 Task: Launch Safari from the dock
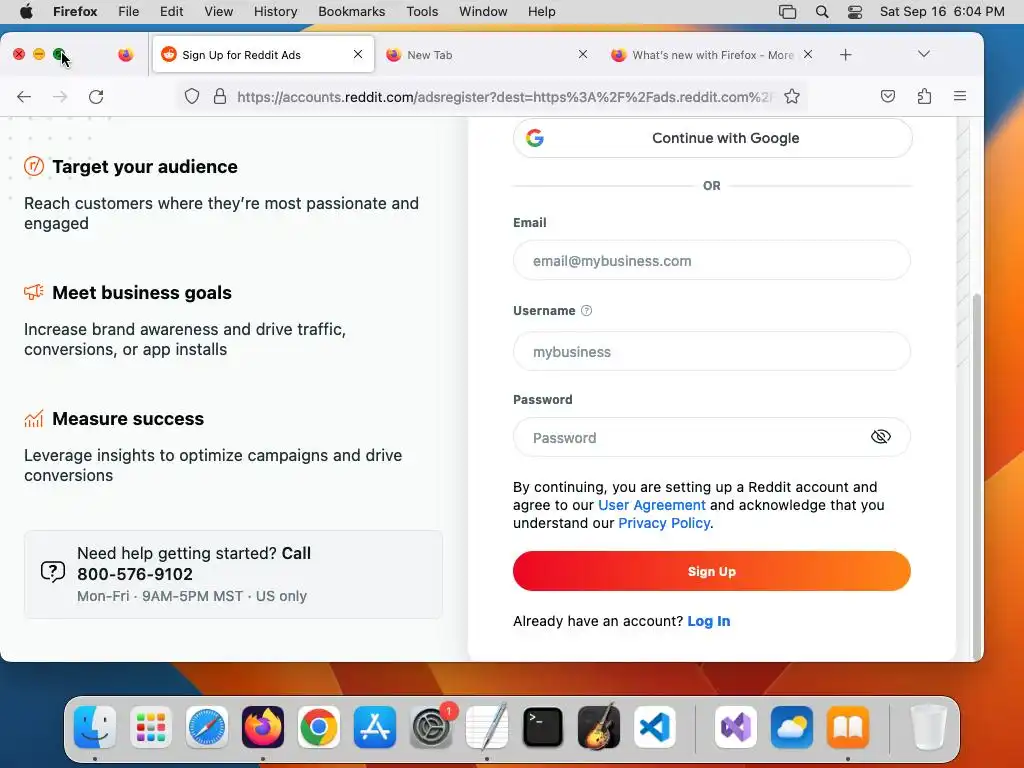(207, 726)
